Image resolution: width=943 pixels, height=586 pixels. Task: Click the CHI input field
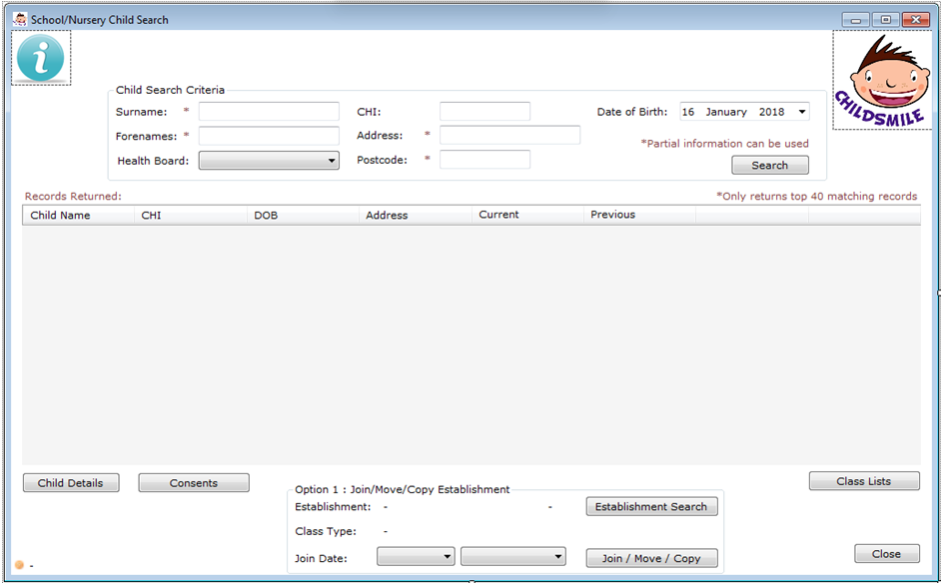pyautogui.click(x=485, y=112)
